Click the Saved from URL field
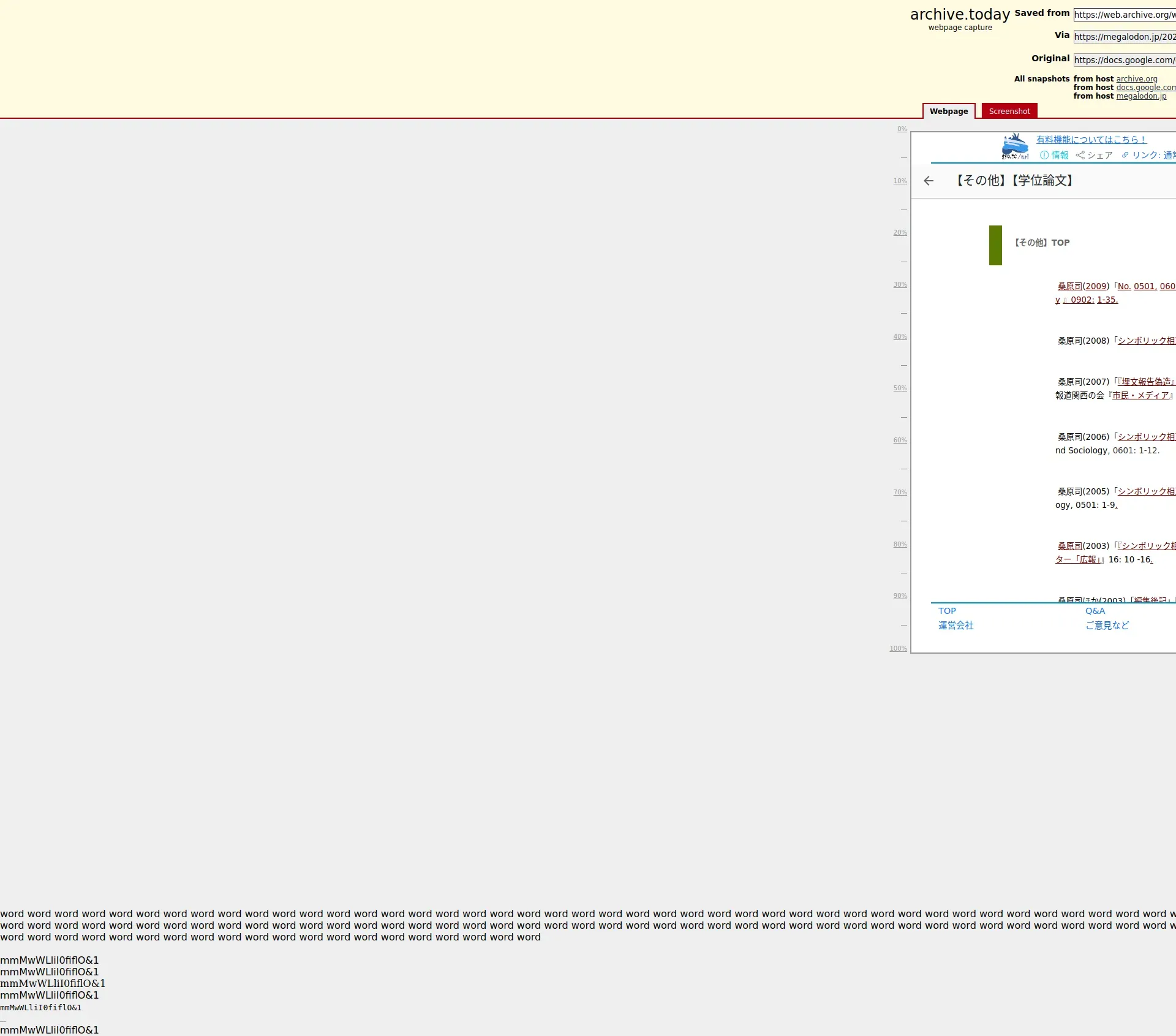Viewport: 1176px width, 1036px height. (1124, 15)
